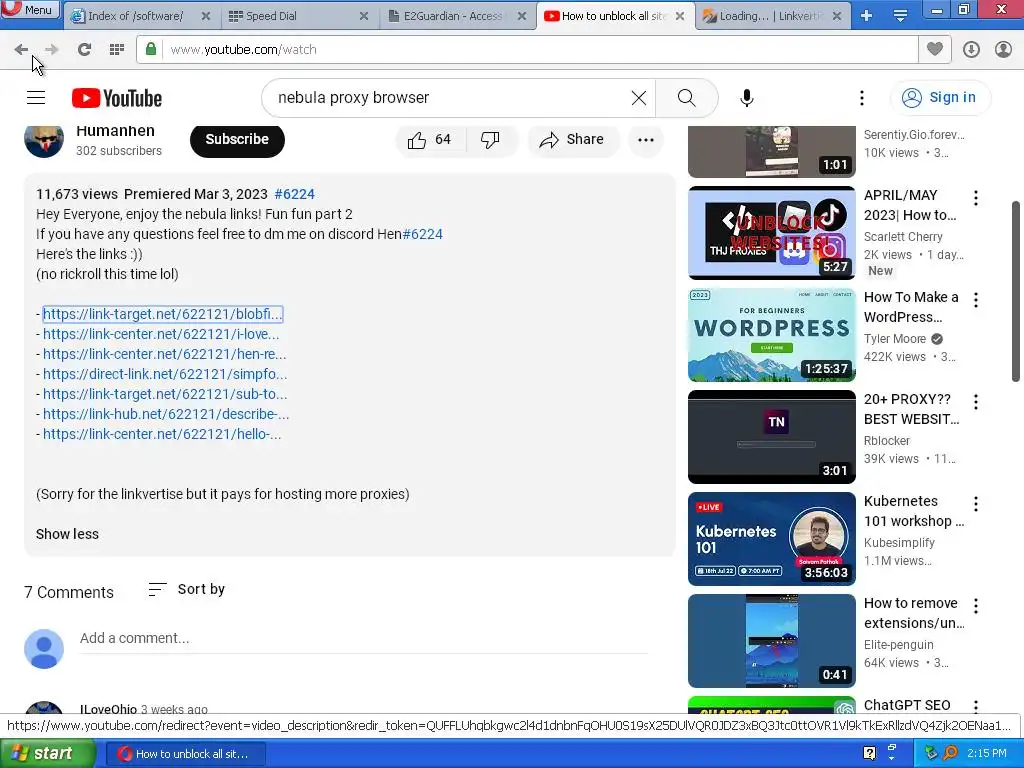
Task: Open options for How to remove extensions video
Action: (976, 605)
